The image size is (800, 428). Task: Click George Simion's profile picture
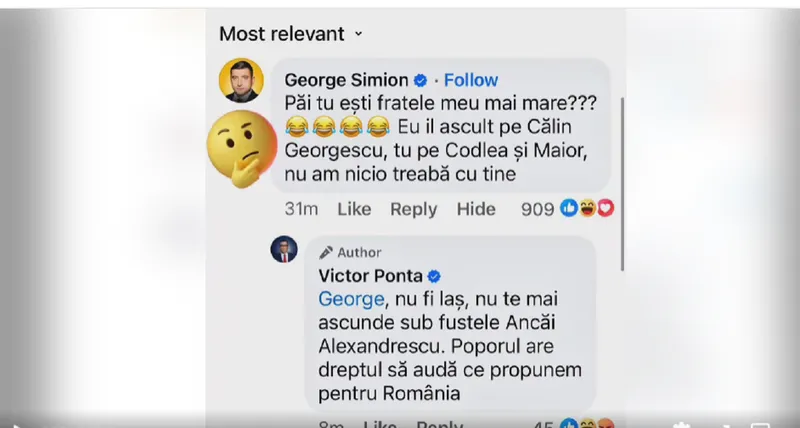click(241, 81)
